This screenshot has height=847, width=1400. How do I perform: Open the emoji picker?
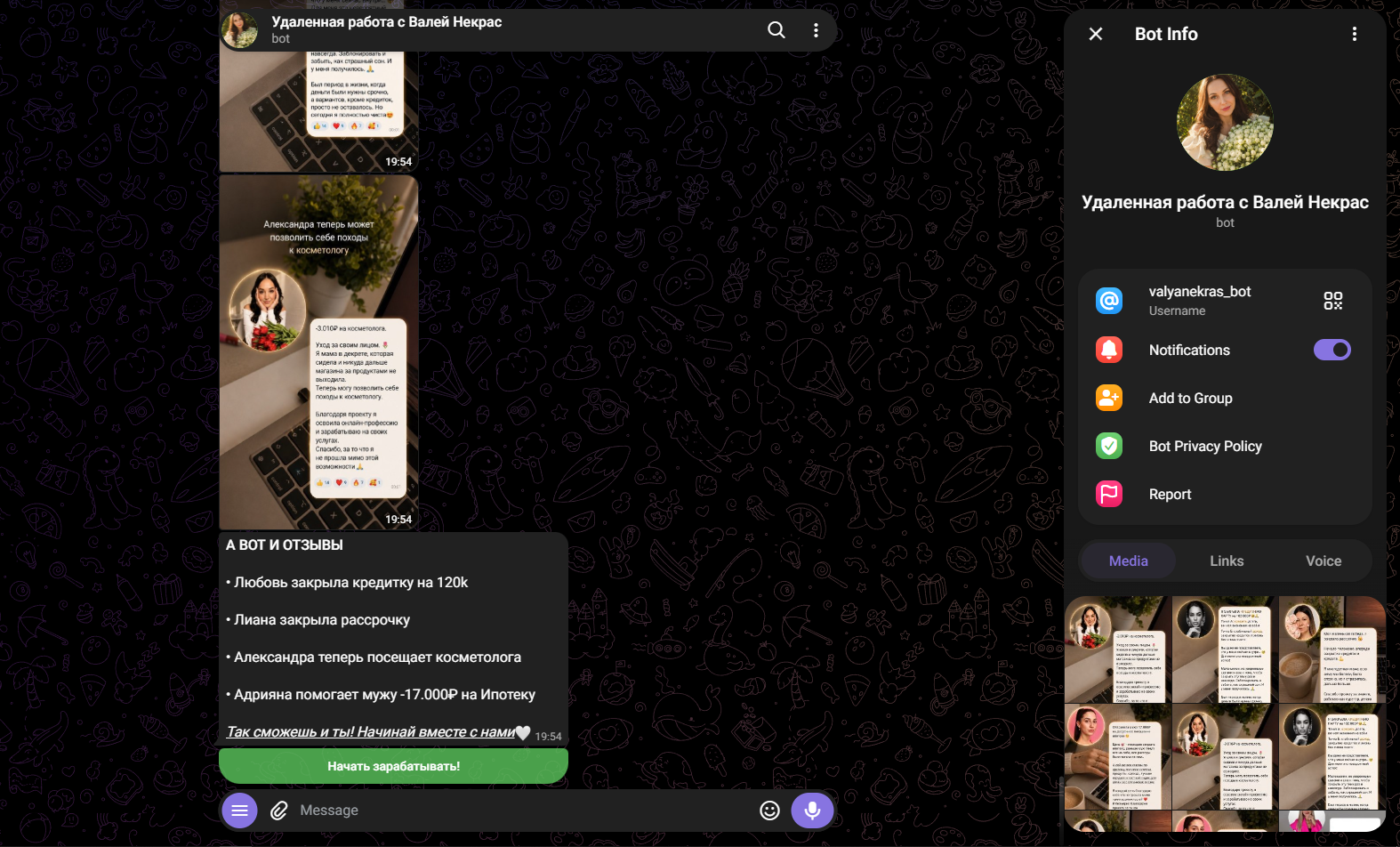(770, 811)
